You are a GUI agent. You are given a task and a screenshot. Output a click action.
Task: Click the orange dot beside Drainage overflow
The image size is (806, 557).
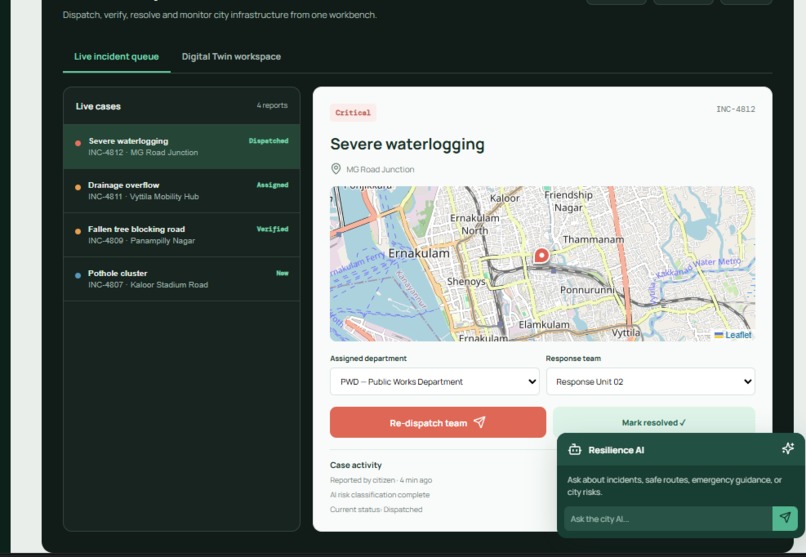pos(78,188)
